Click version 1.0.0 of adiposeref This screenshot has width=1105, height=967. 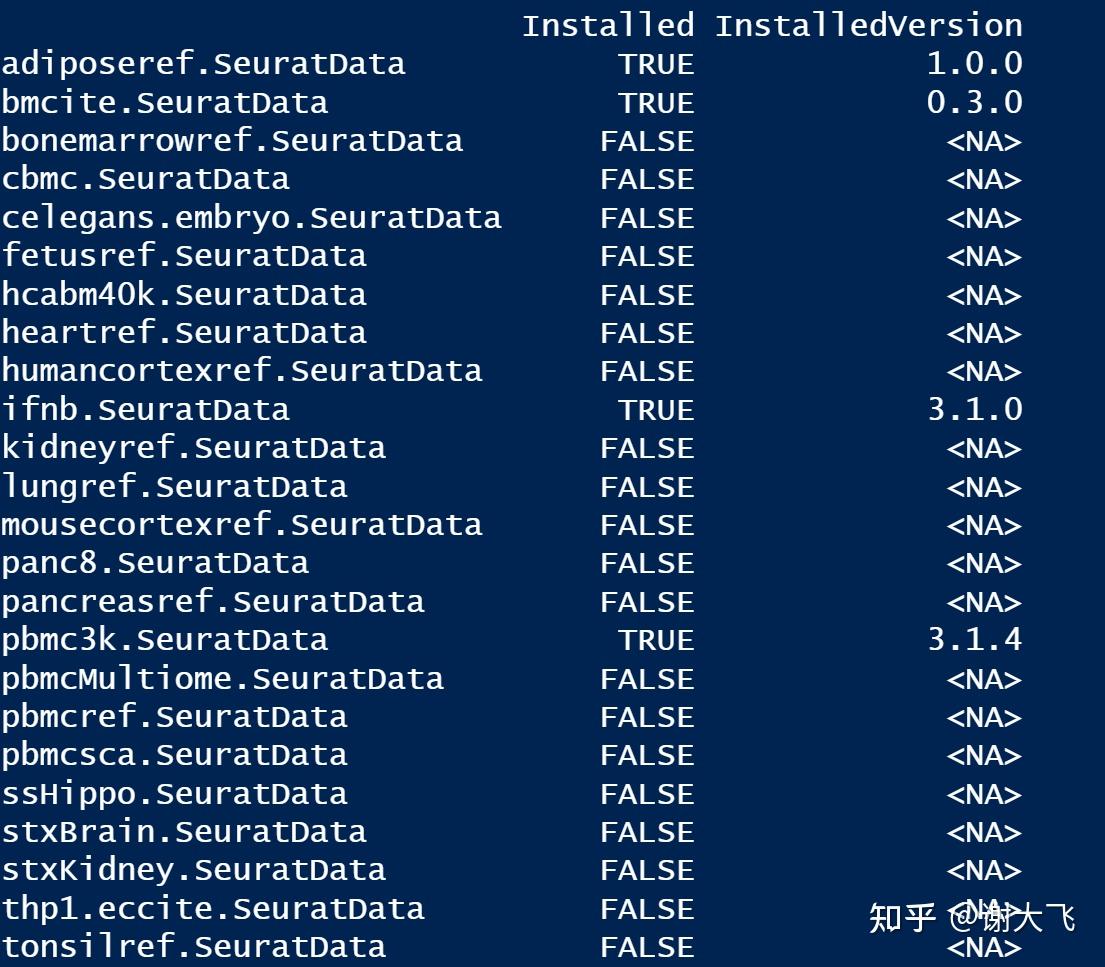(x=974, y=64)
